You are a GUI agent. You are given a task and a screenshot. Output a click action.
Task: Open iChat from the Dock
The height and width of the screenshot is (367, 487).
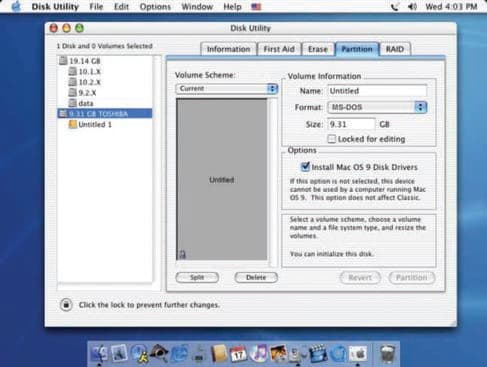click(139, 353)
